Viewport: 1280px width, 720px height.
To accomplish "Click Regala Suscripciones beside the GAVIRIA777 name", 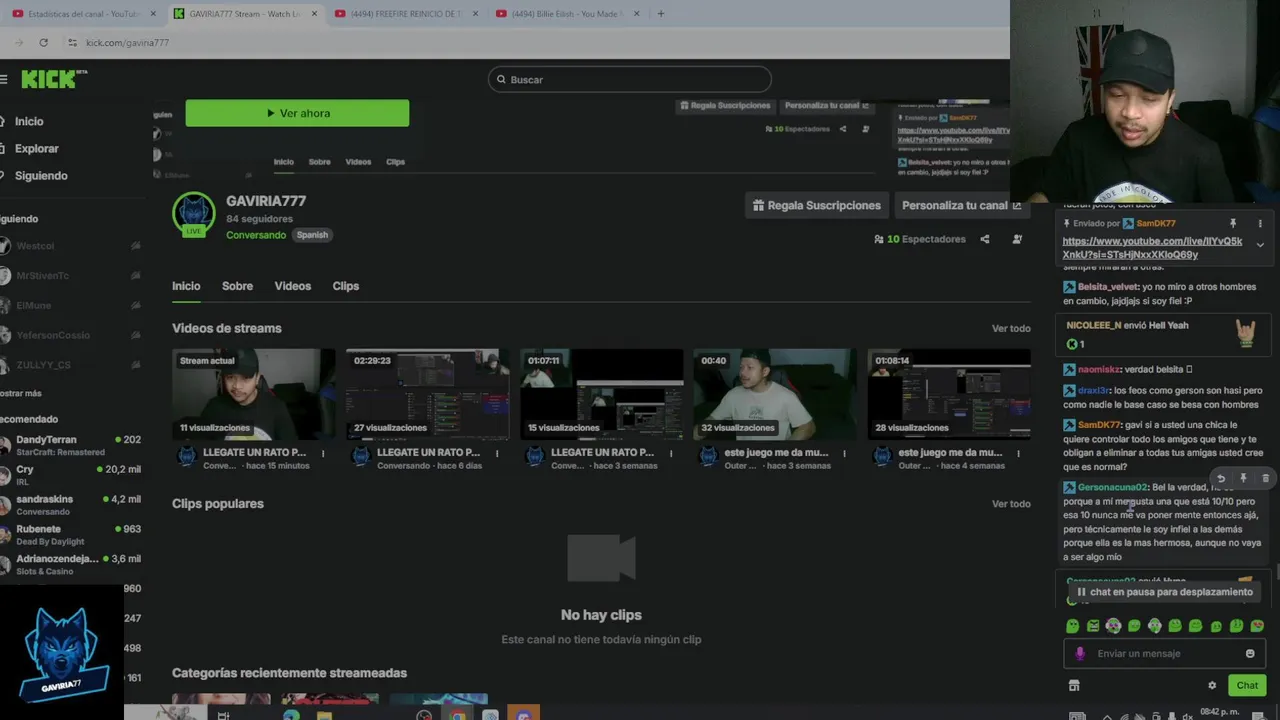I will [x=817, y=205].
